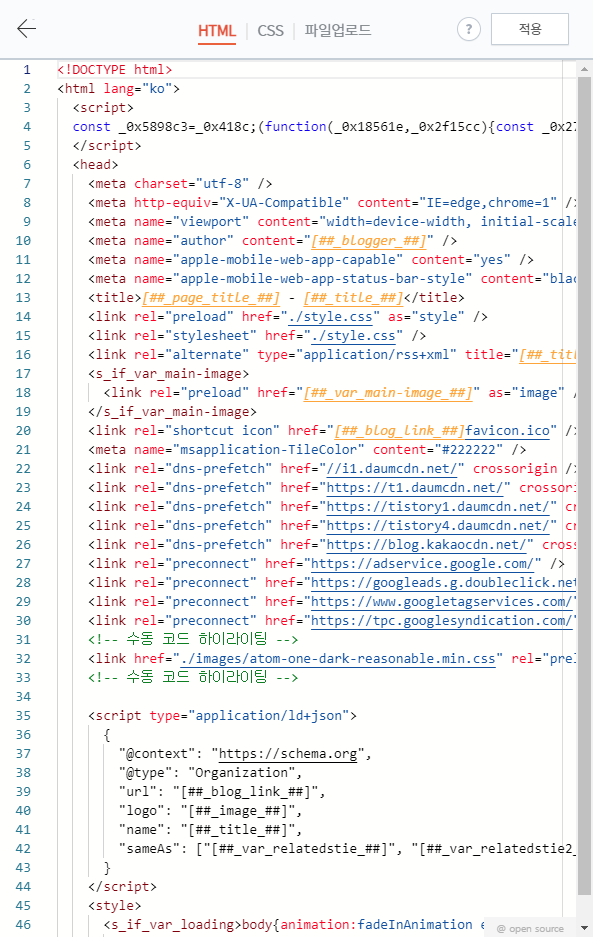The height and width of the screenshot is (941, 593).
Task: Click the atom-one-dark-reasonable.min.css path
Action: pos(338,659)
